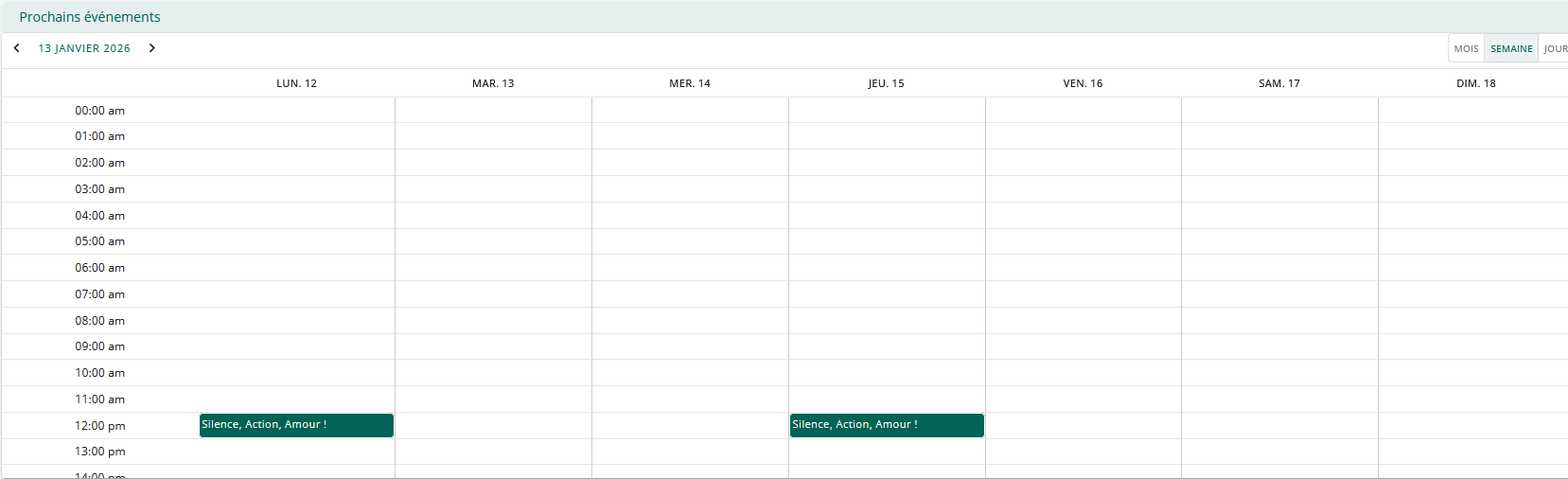Select the LUN. 12 day header

click(296, 83)
